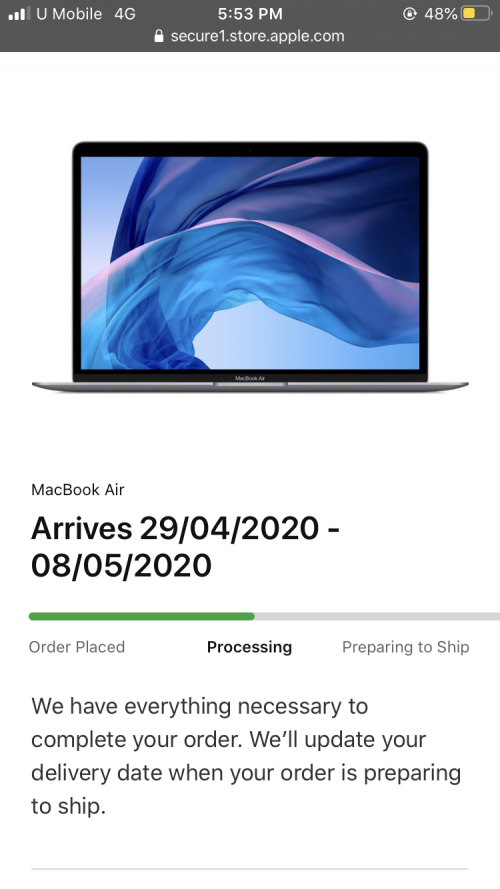Tap the order status description paragraph

246,756
